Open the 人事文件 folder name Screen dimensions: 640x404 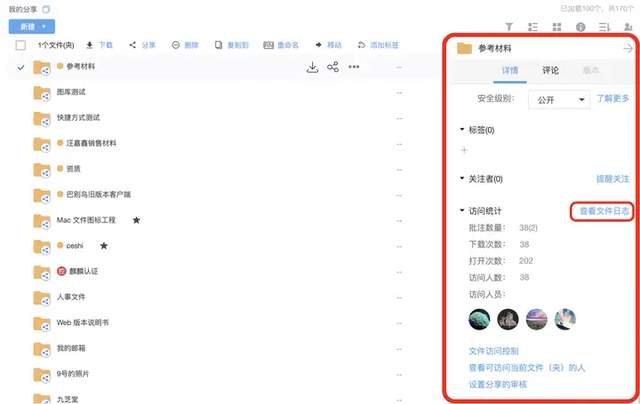pos(71,297)
